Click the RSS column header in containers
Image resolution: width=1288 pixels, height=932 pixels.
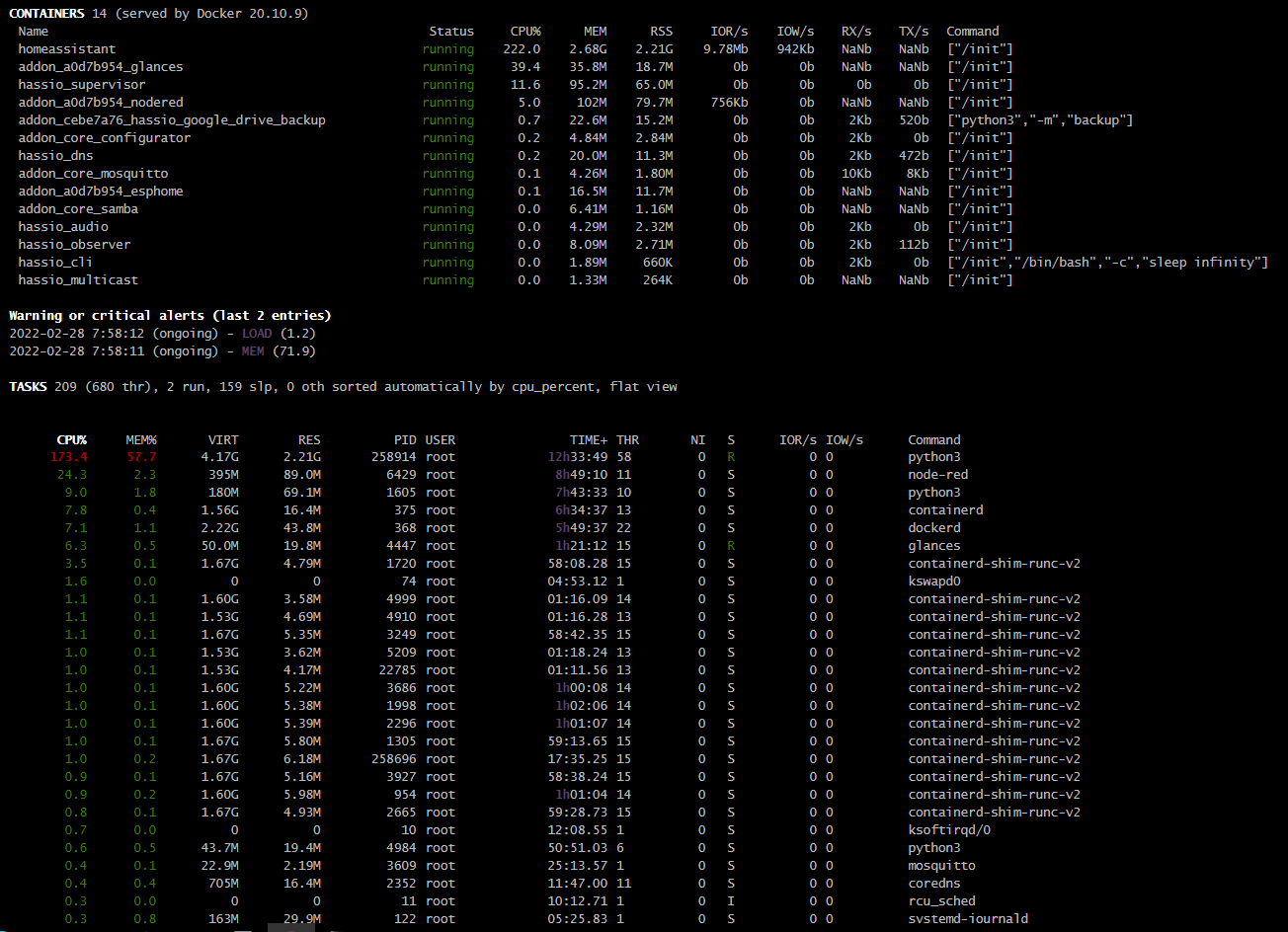point(661,32)
